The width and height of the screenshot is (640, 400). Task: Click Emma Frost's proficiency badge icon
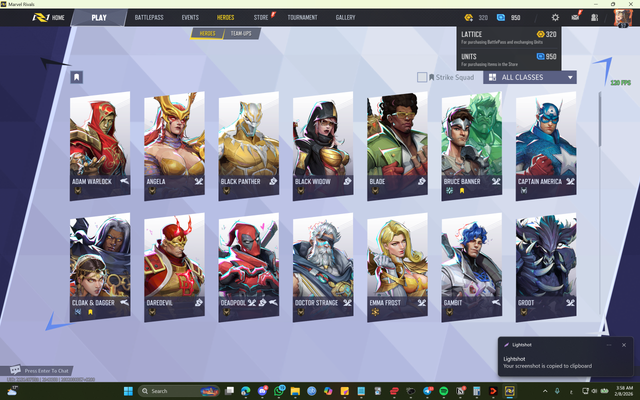click(x=375, y=312)
